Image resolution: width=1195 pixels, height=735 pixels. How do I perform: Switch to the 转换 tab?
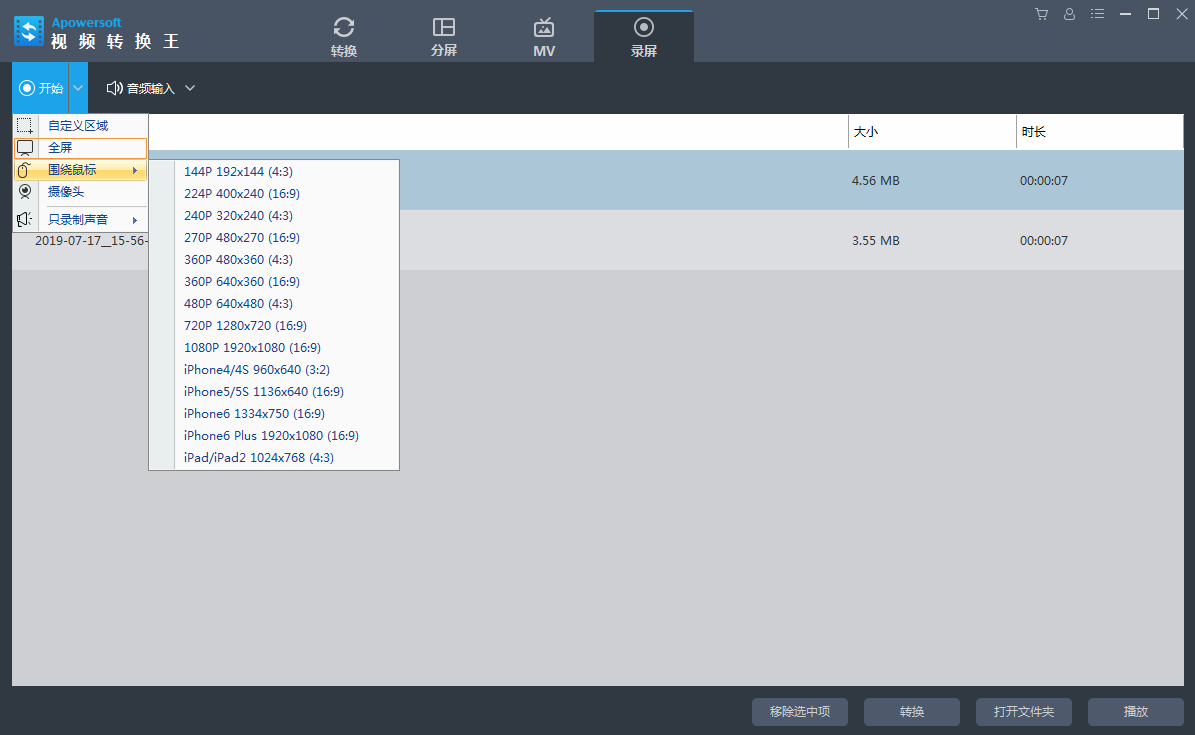coord(344,37)
